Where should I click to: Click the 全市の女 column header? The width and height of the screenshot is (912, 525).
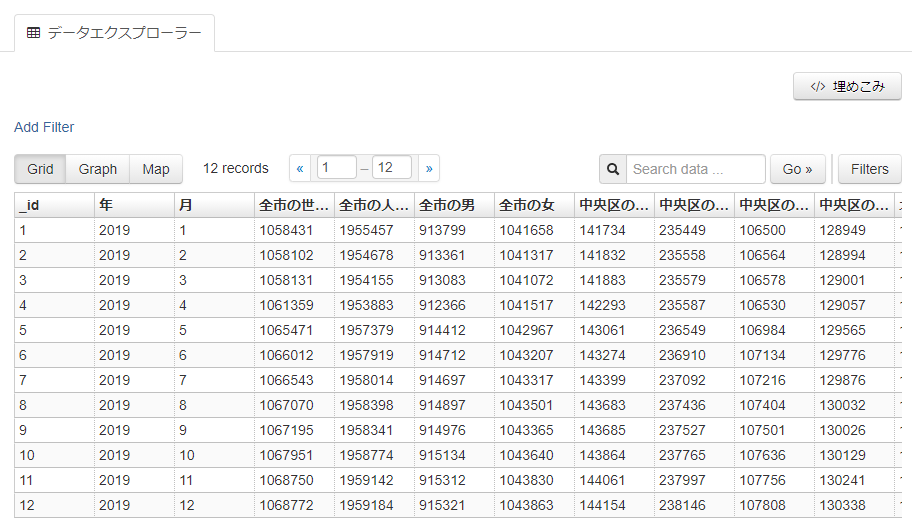pyautogui.click(x=535, y=205)
